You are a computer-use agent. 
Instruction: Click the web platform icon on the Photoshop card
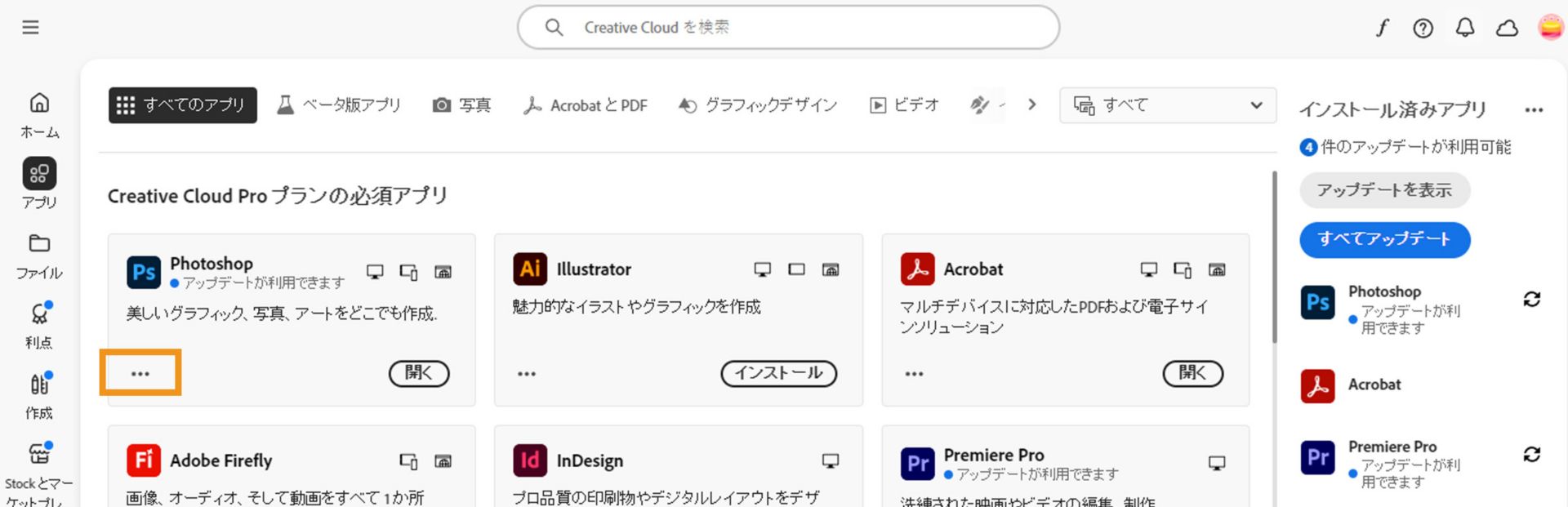point(443,271)
